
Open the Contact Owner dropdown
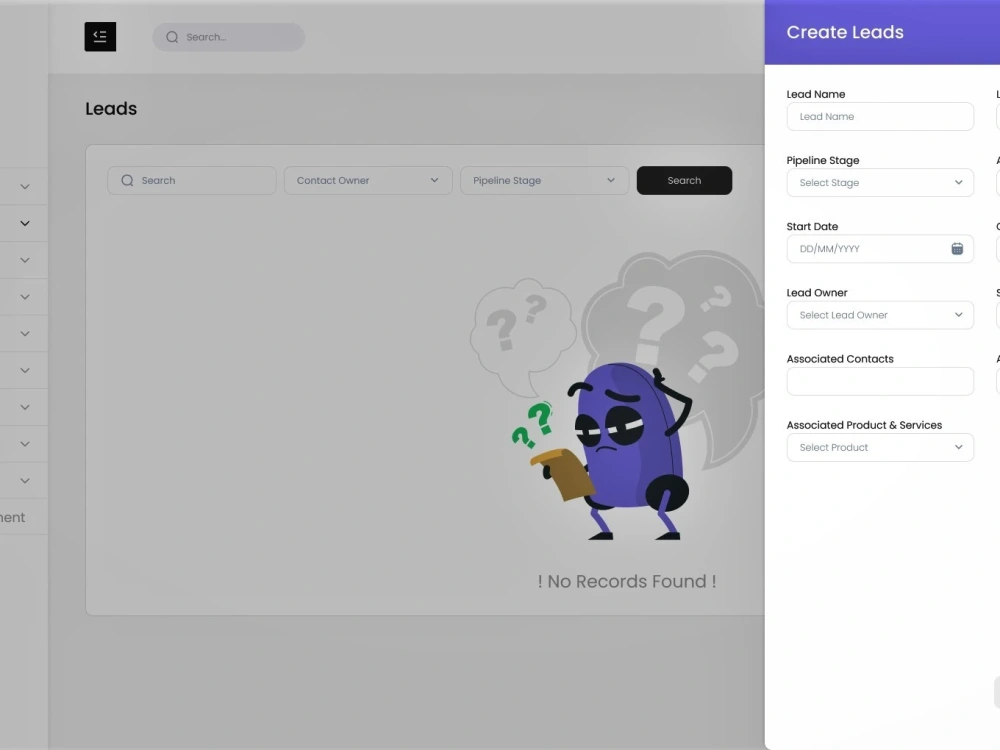[x=368, y=180]
